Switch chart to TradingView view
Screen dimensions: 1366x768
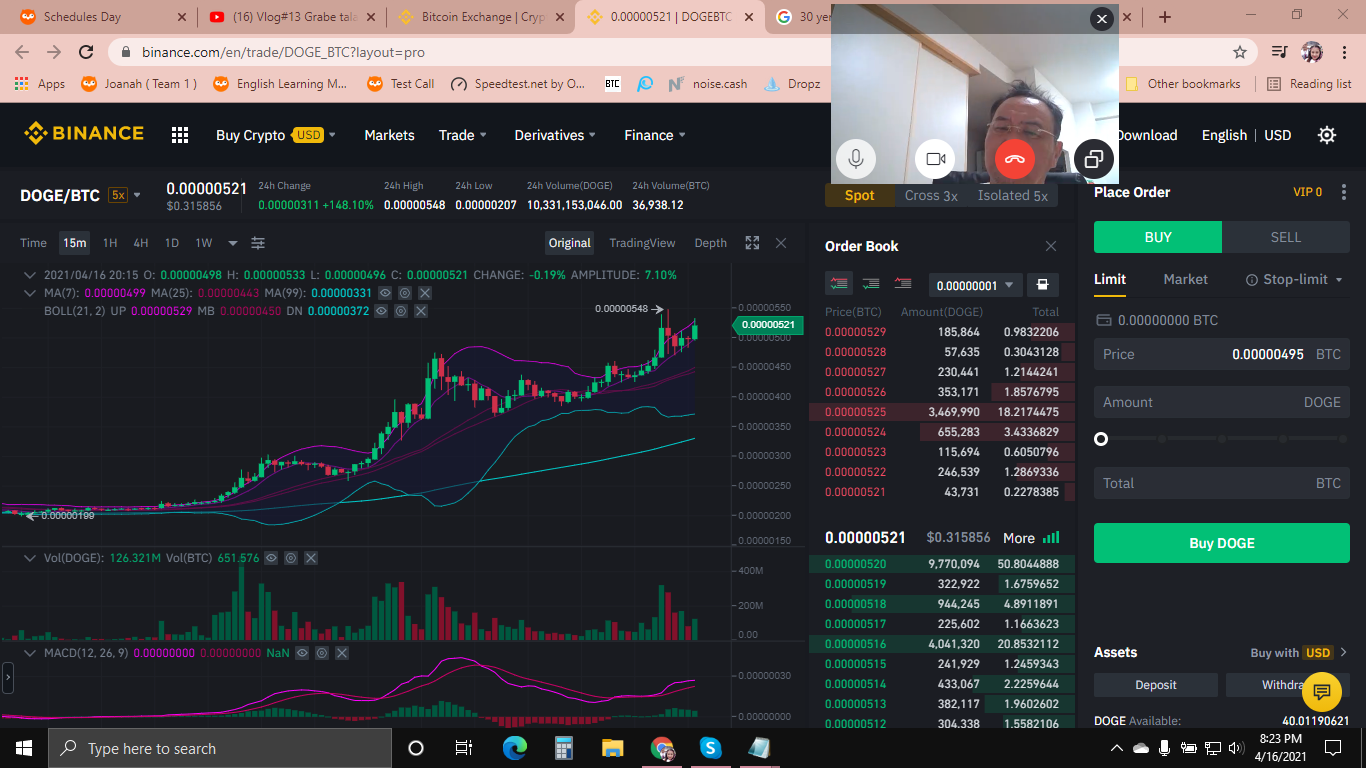click(642, 243)
